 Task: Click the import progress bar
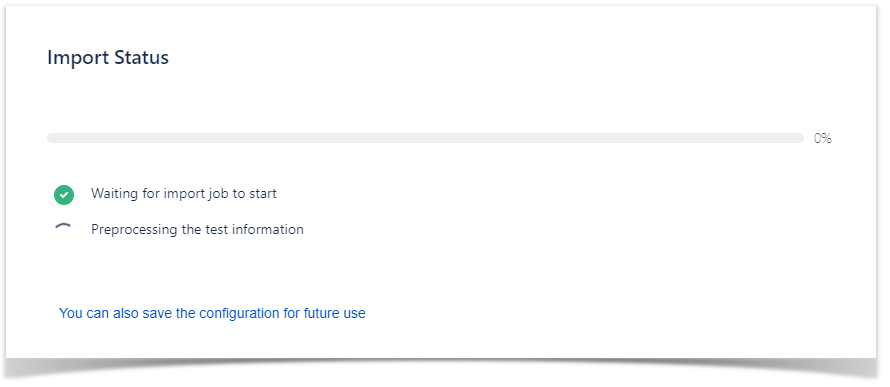[425, 138]
